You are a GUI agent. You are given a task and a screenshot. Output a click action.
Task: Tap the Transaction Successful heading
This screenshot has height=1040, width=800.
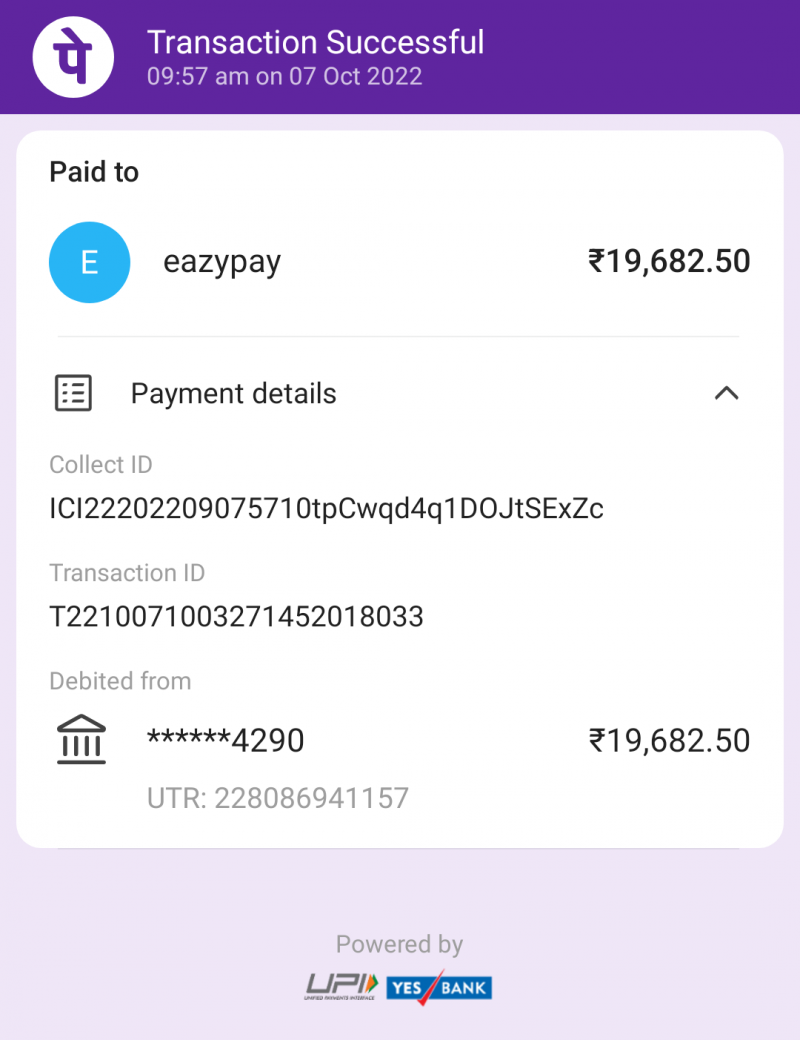click(x=315, y=42)
